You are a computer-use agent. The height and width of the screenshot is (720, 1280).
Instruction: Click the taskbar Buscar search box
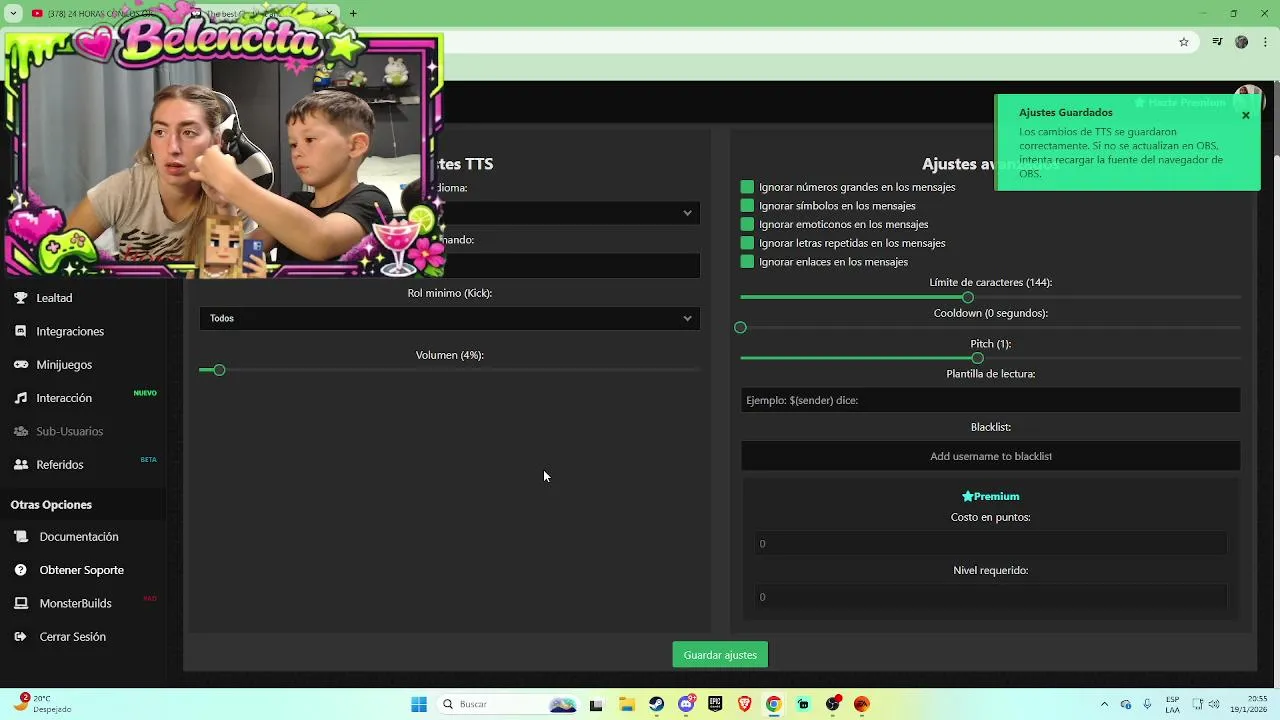pos(510,704)
